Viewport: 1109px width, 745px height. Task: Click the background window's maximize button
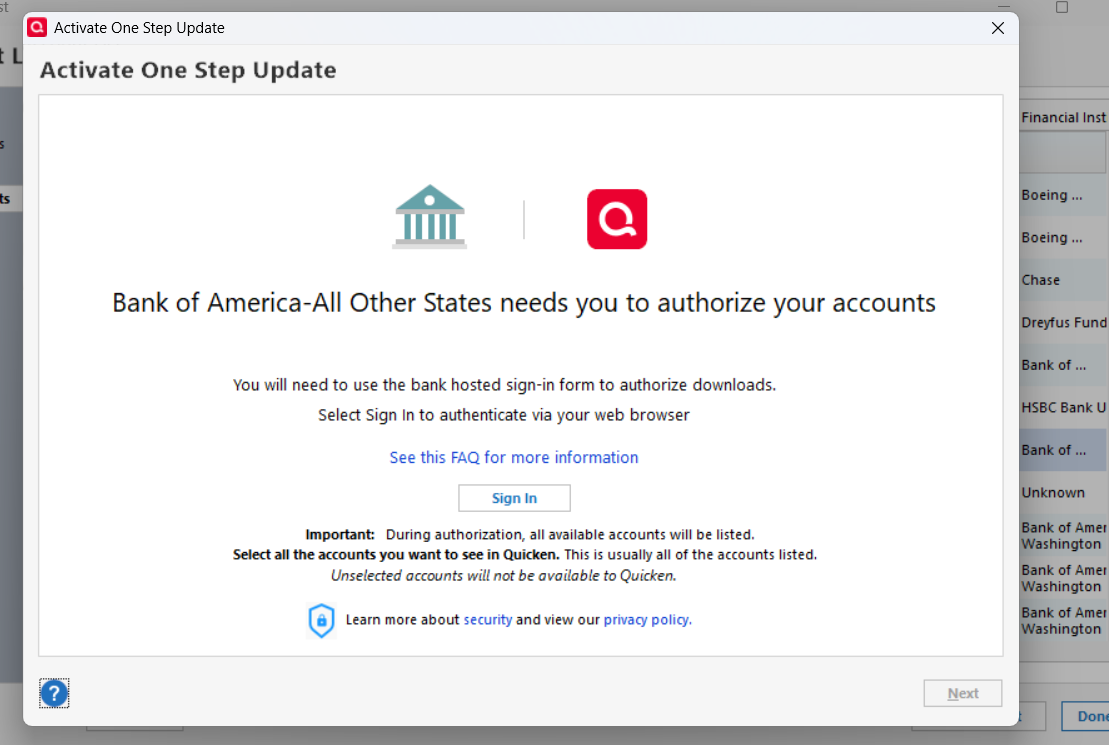(1062, 7)
